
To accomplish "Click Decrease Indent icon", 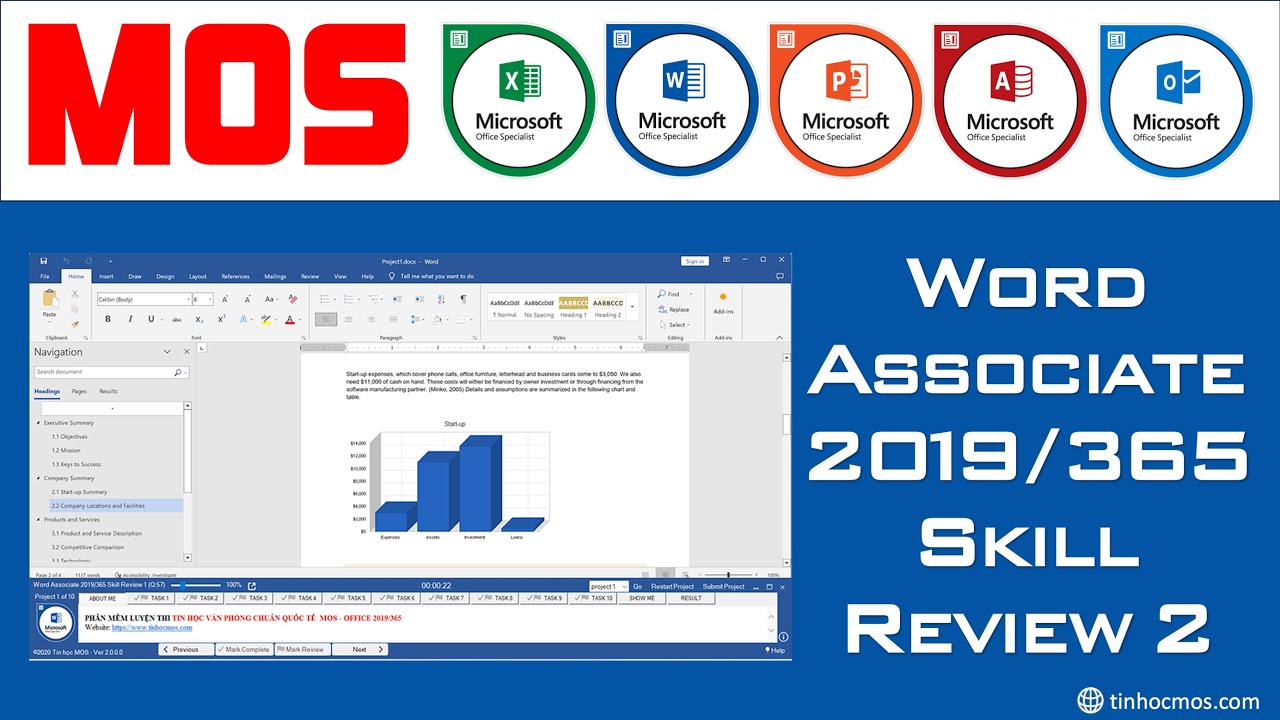I will [x=396, y=299].
